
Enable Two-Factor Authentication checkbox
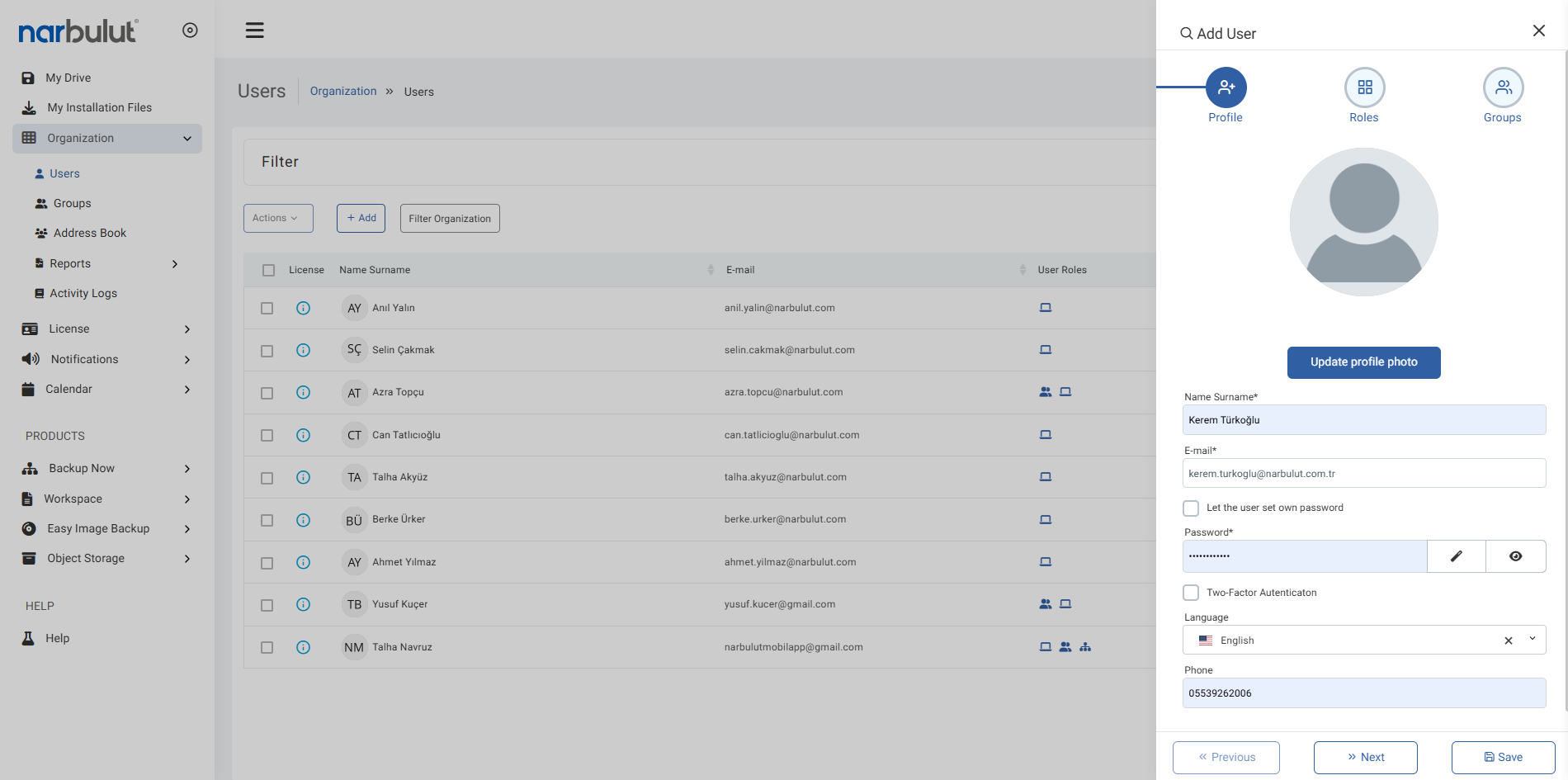click(x=1191, y=593)
